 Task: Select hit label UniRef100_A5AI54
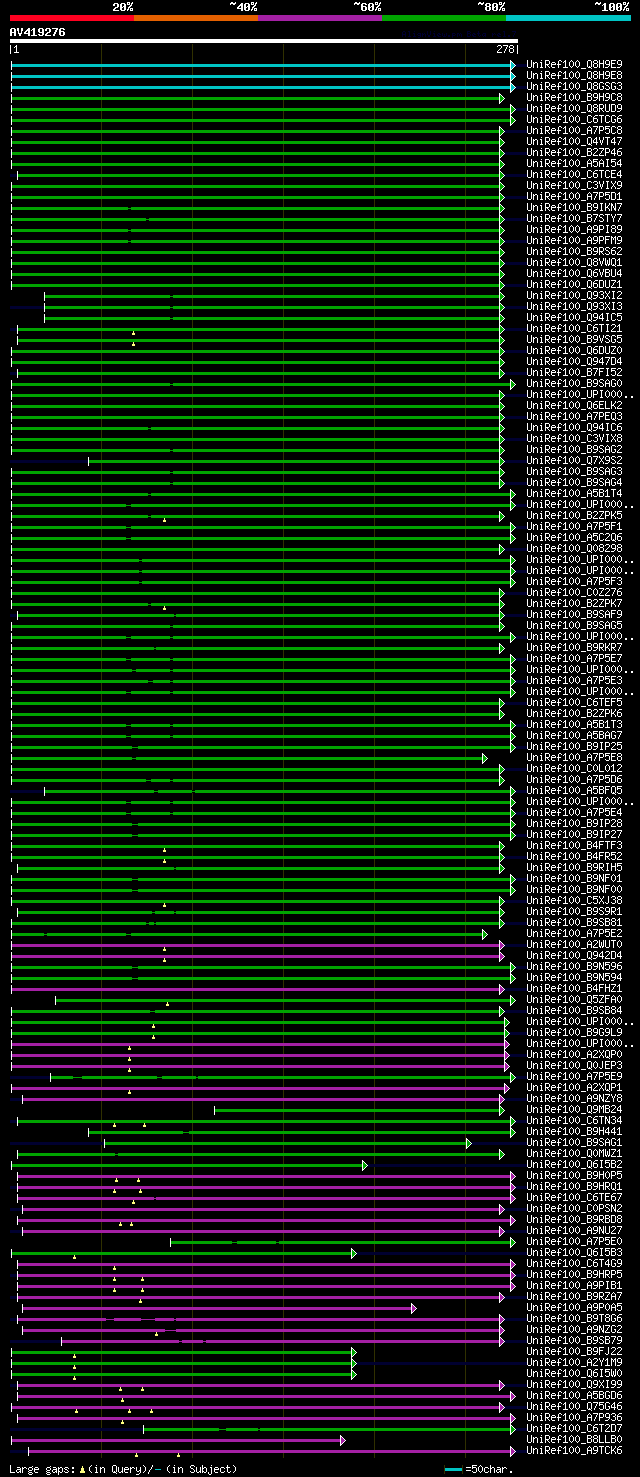[574, 163]
